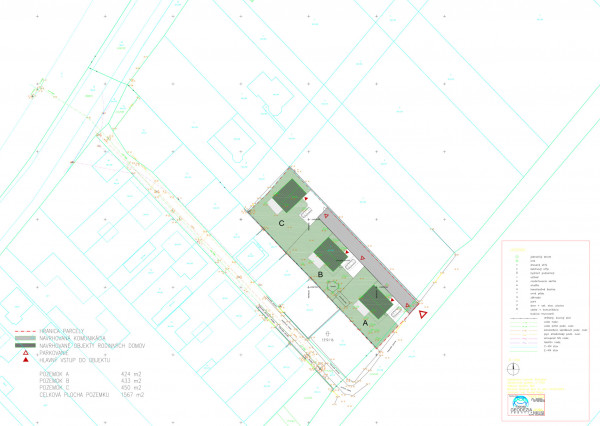This screenshot has width=600, height=426.
Task: Click the light green proposed road legend swatch
Action: tap(25, 338)
